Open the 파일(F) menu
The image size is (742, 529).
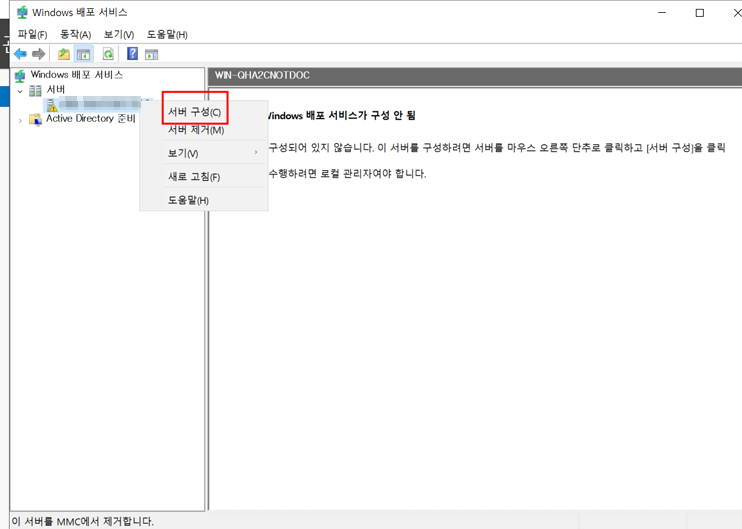(32, 35)
